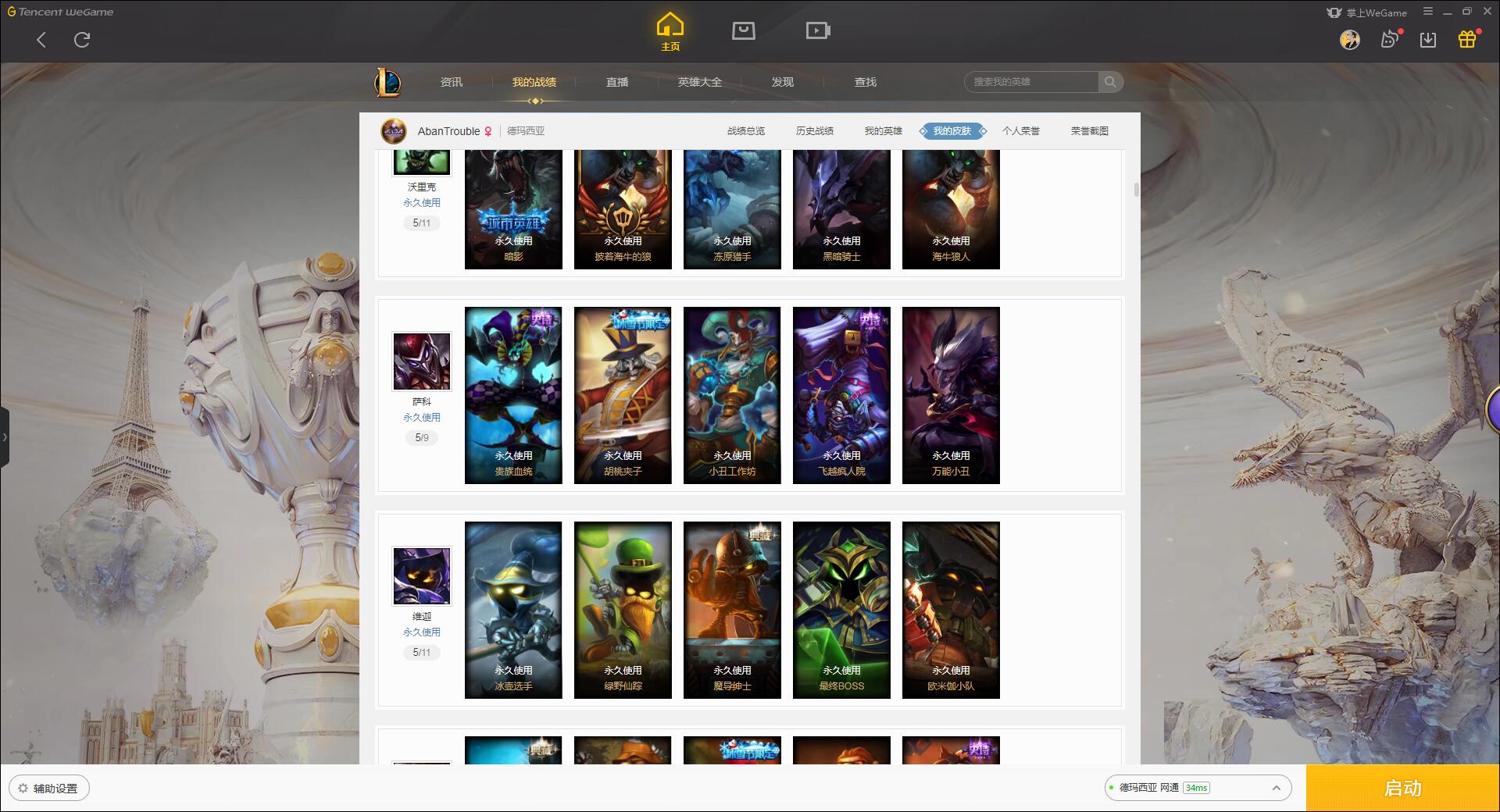Open the 冰壶选手 skin thumbnail

(513, 610)
